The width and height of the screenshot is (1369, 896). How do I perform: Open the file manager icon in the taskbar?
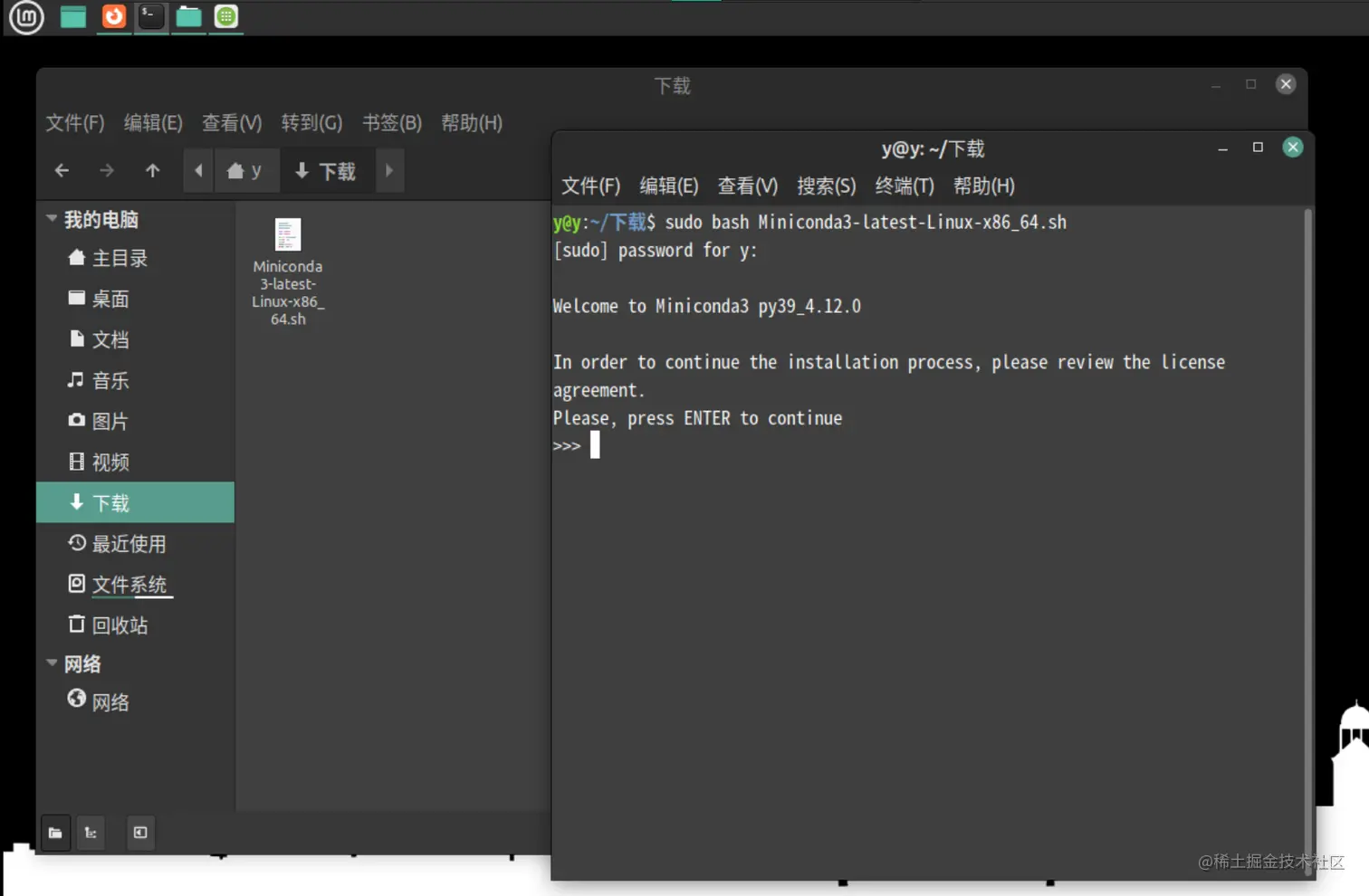(187, 16)
